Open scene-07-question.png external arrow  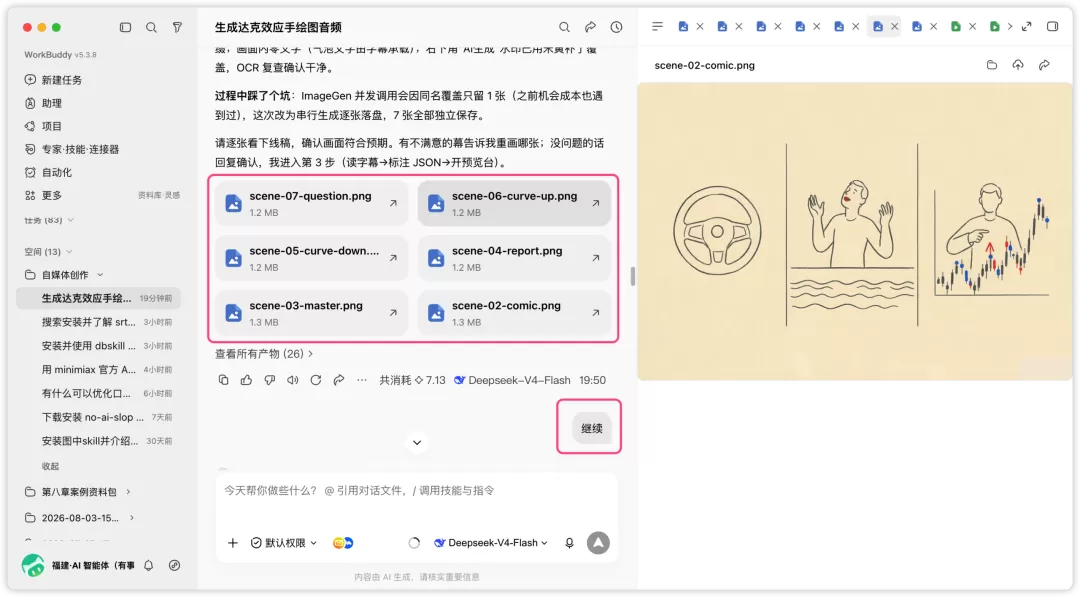(x=393, y=203)
